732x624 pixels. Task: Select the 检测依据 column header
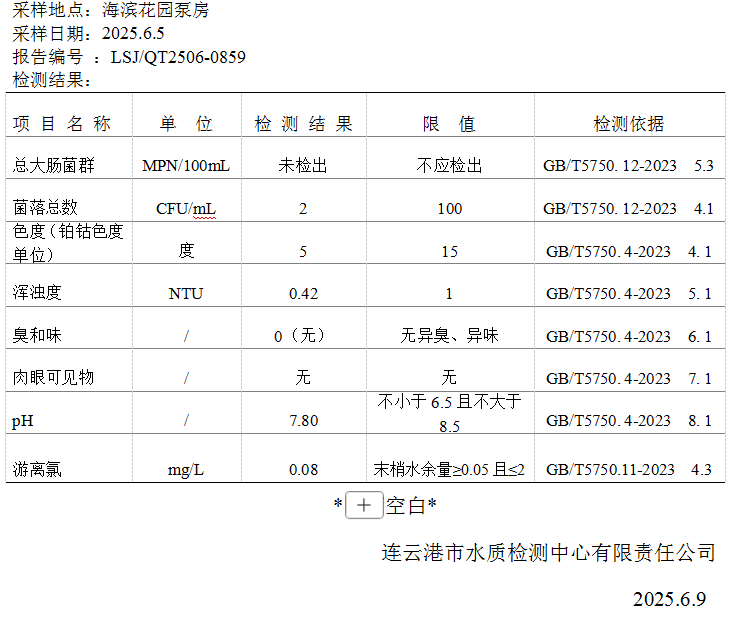628,124
